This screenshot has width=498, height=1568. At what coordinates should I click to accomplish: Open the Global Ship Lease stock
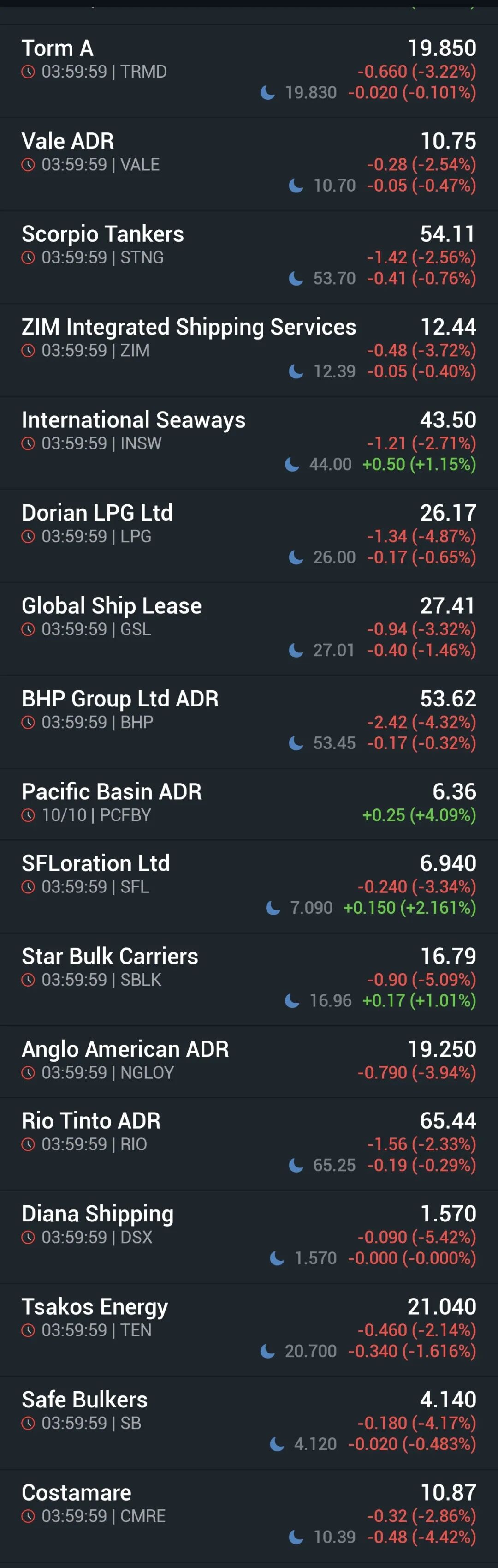[112, 606]
